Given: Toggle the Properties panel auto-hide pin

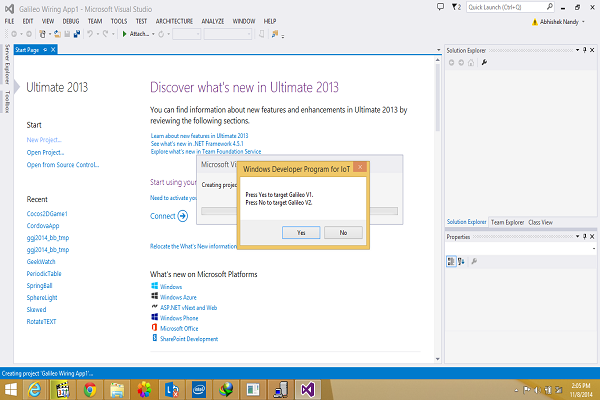Looking at the screenshot, I should (x=585, y=237).
